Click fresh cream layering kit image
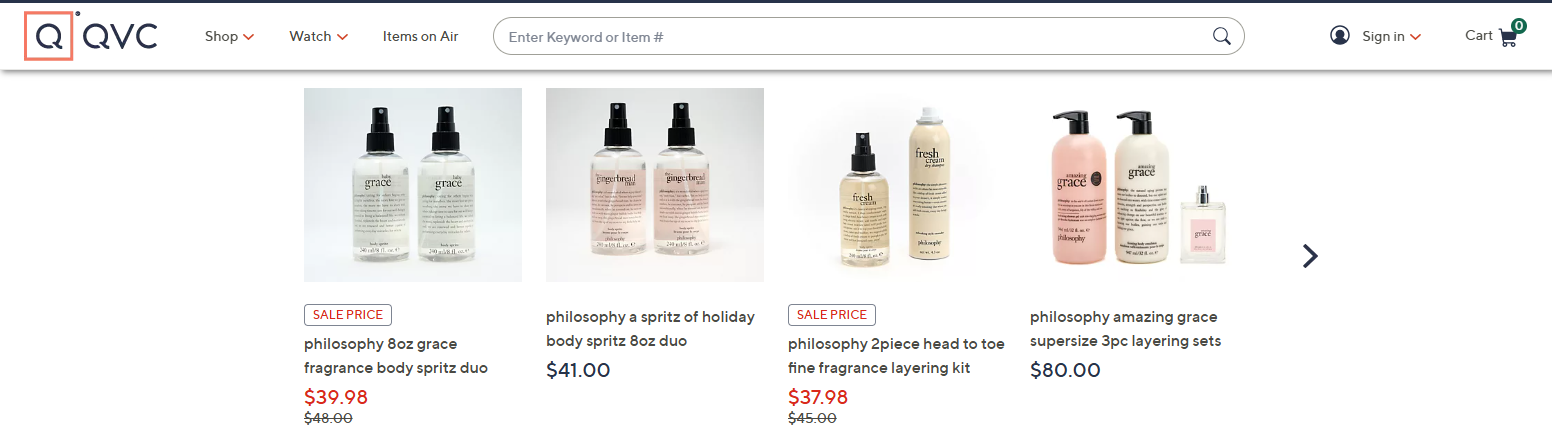1552x440 pixels. [897, 185]
